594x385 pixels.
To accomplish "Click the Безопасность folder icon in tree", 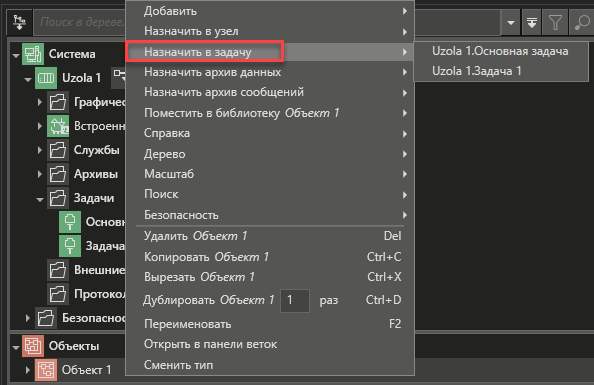I will point(46,318).
